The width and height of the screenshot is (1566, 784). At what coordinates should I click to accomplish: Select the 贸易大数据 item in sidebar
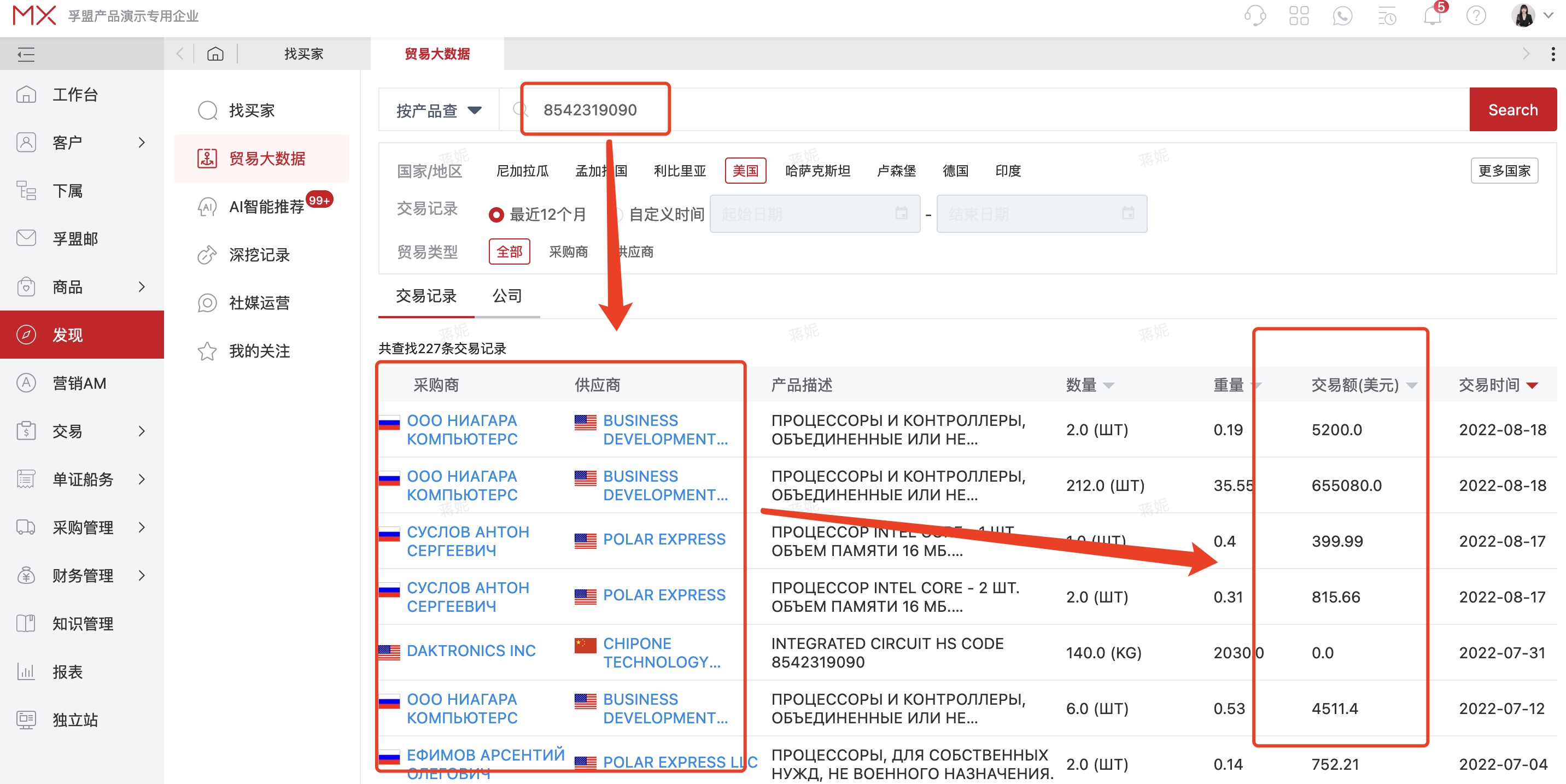(x=267, y=158)
